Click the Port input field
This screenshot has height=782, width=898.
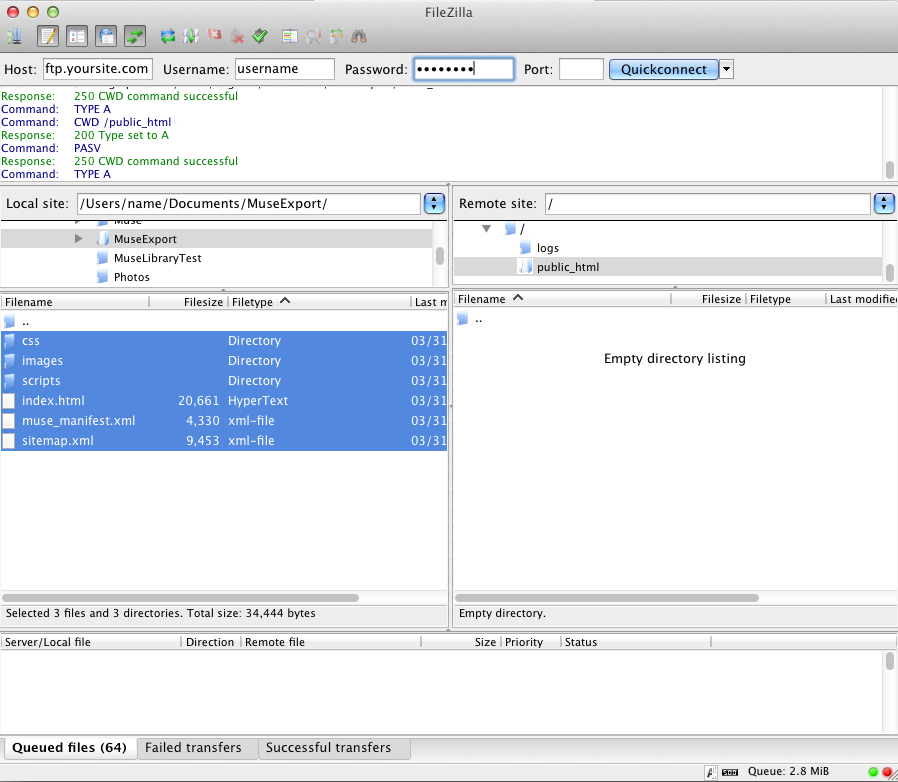[x=581, y=69]
